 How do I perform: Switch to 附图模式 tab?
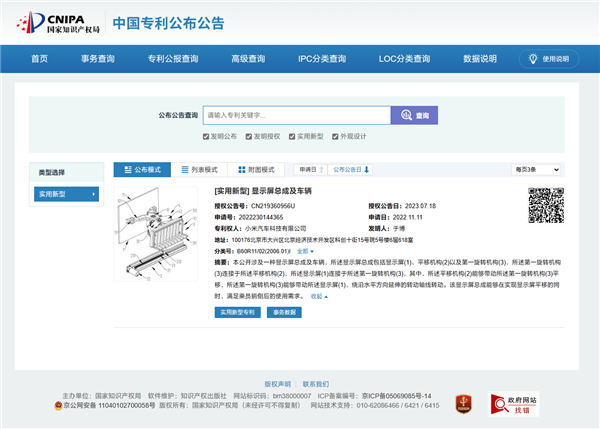256,170
